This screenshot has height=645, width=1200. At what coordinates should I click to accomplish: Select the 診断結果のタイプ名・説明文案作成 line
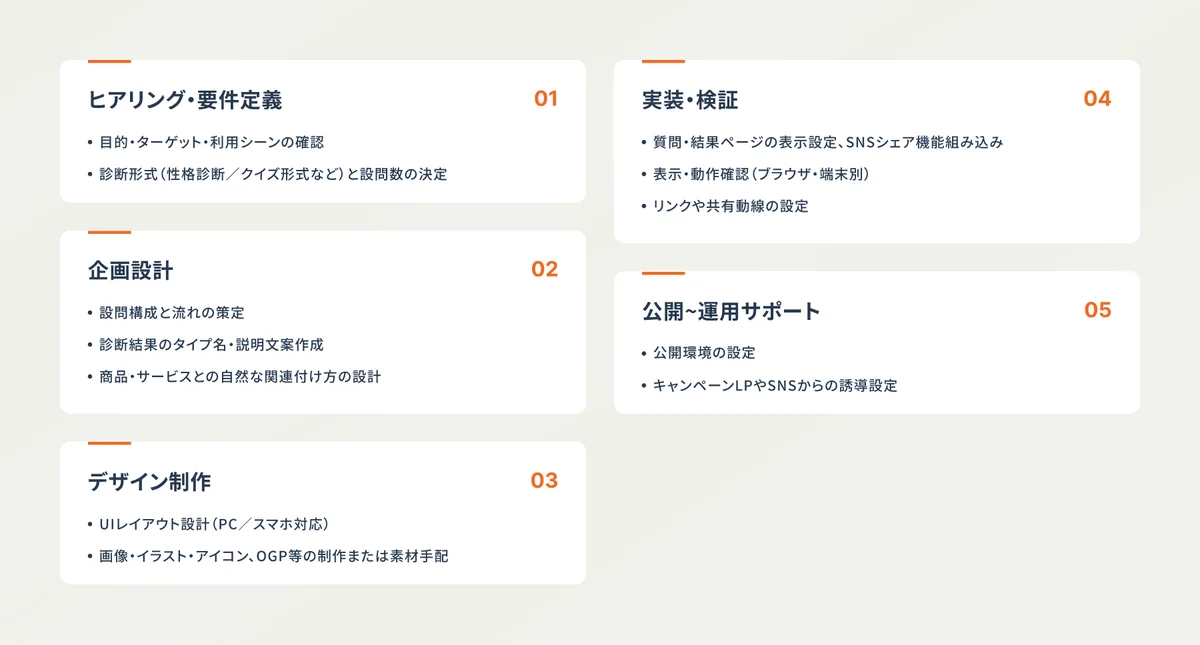[x=211, y=345]
